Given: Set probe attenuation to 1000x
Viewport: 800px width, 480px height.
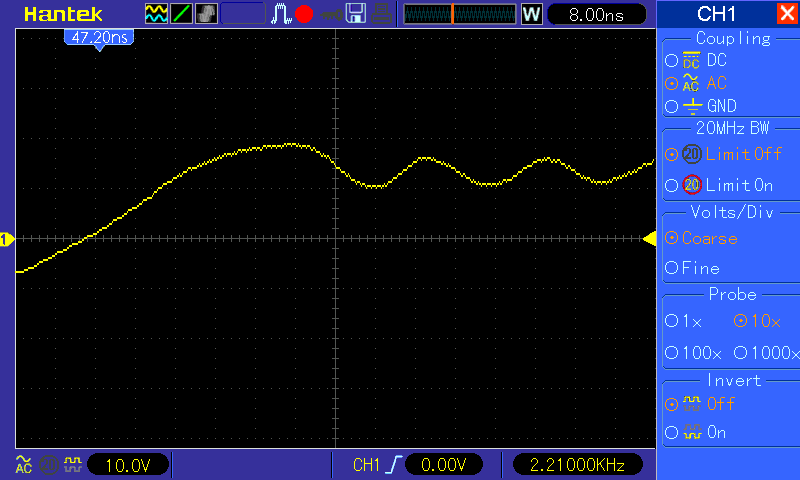Looking at the screenshot, I should point(740,352).
